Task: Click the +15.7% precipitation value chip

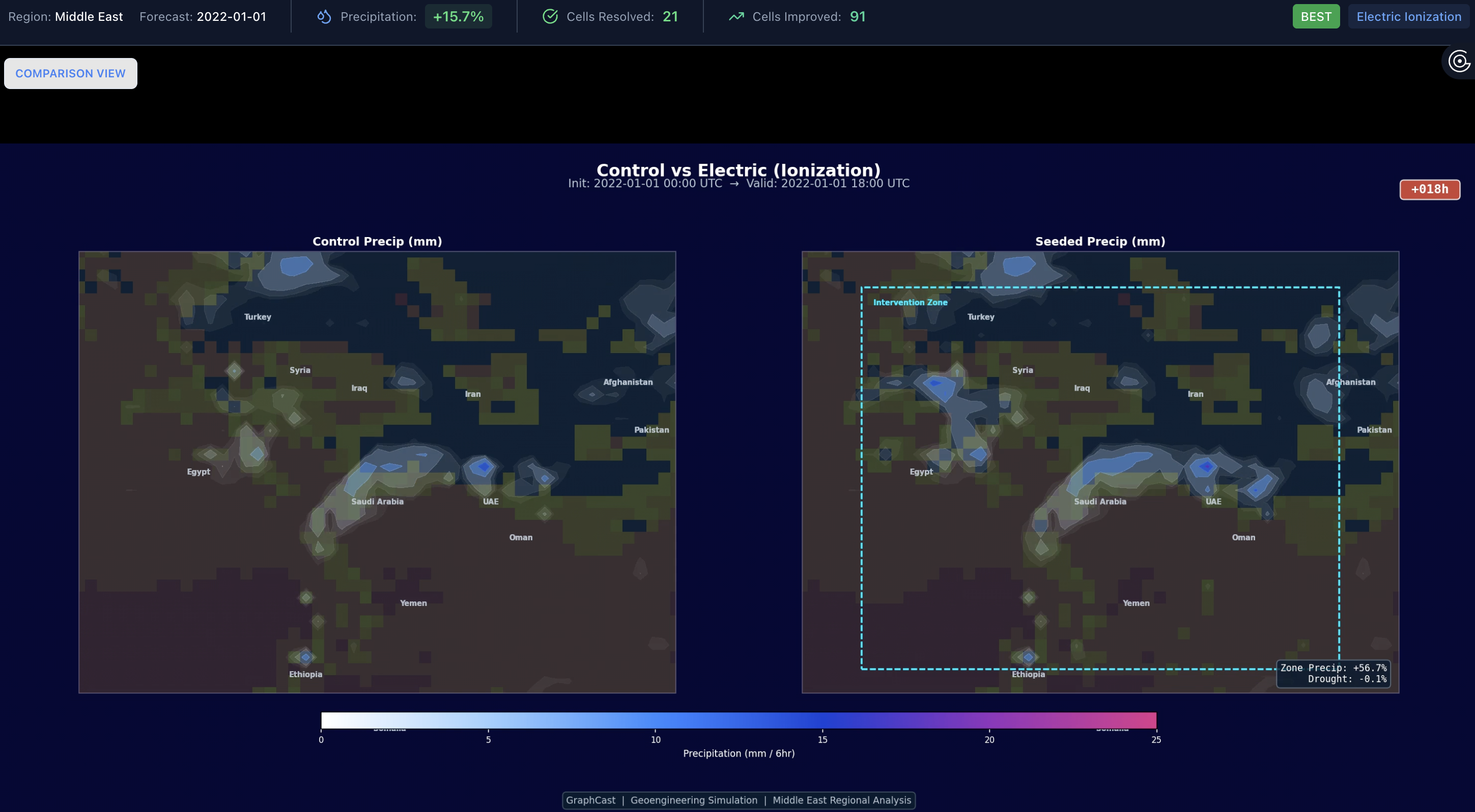Action: click(458, 17)
